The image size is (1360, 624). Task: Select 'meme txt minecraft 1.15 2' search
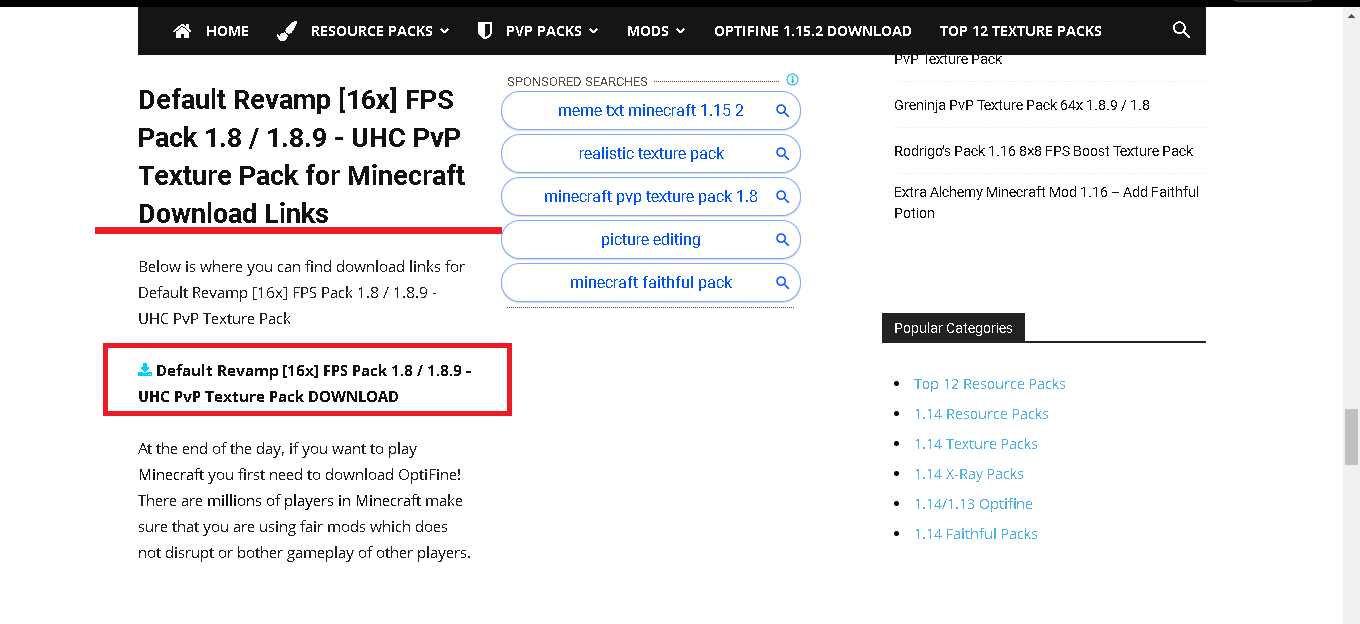(650, 111)
